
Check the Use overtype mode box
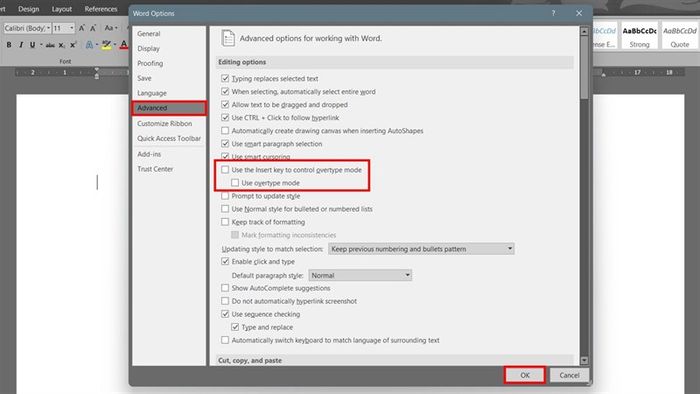coord(235,183)
